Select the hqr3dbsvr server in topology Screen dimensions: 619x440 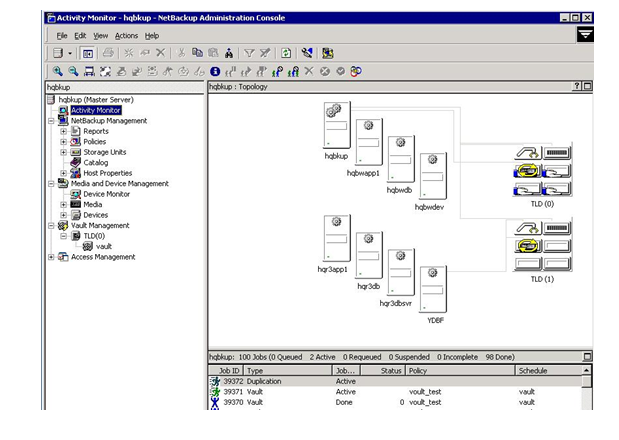401,272
